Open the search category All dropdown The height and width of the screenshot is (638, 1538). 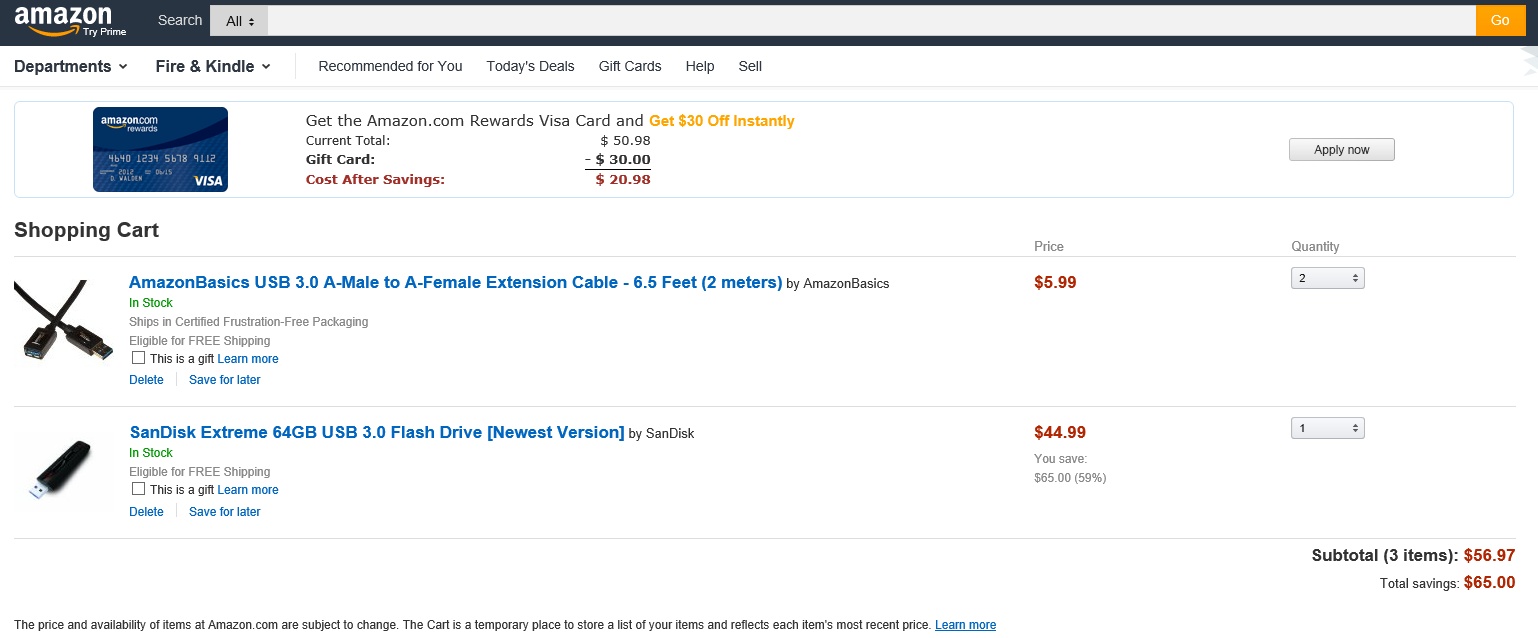coord(239,20)
